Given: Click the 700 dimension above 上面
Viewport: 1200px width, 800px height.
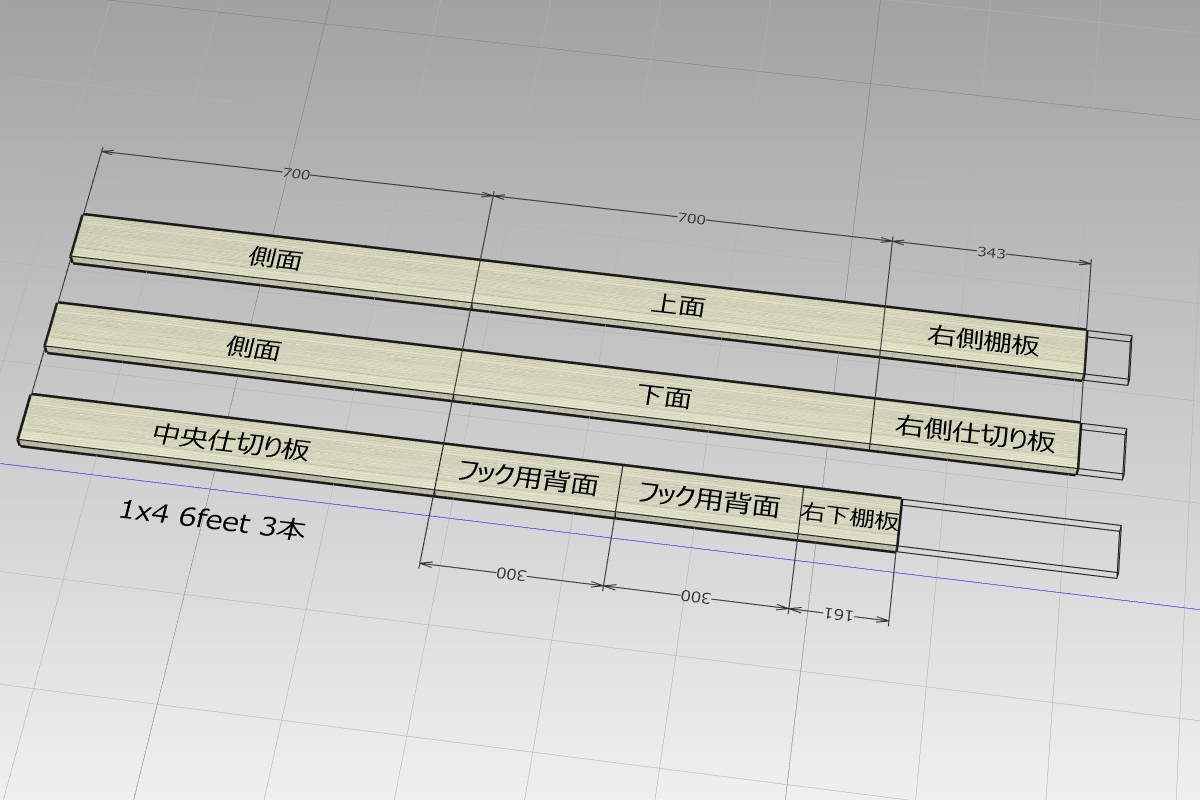Looking at the screenshot, I should (x=692, y=218).
